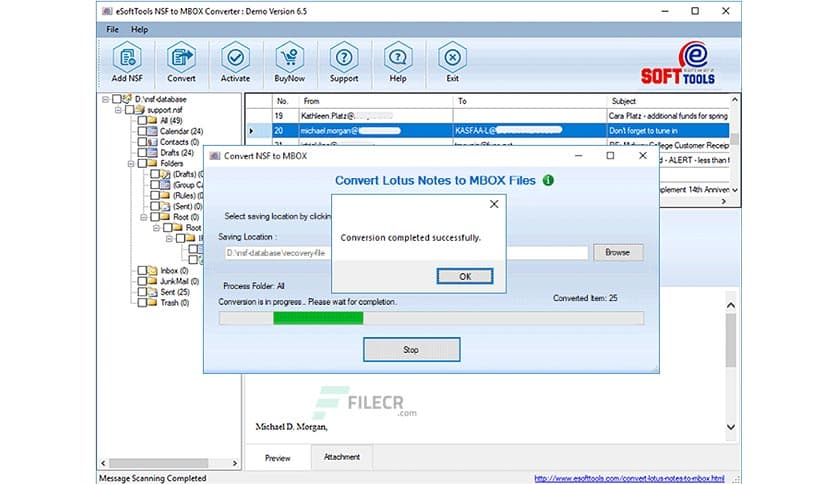Check the JunkMail (0) checkbox

pos(142,281)
